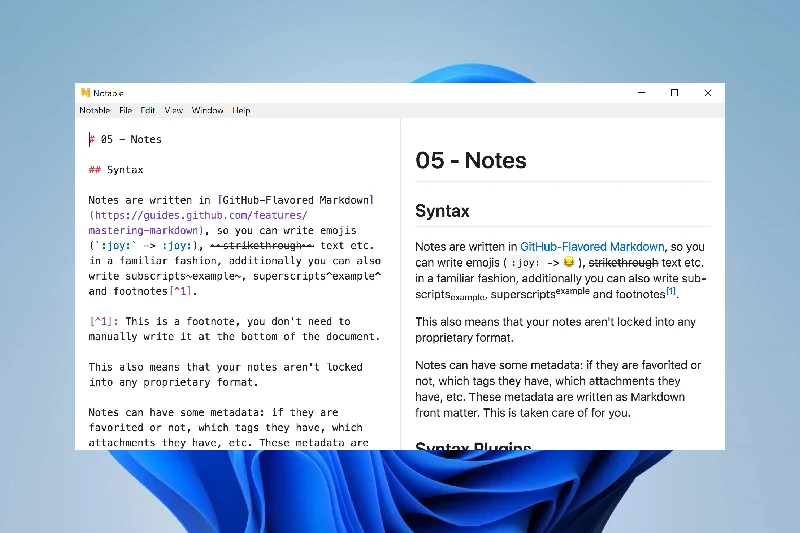Open the File menu
Image resolution: width=800 pixels, height=533 pixels.
[x=126, y=110]
